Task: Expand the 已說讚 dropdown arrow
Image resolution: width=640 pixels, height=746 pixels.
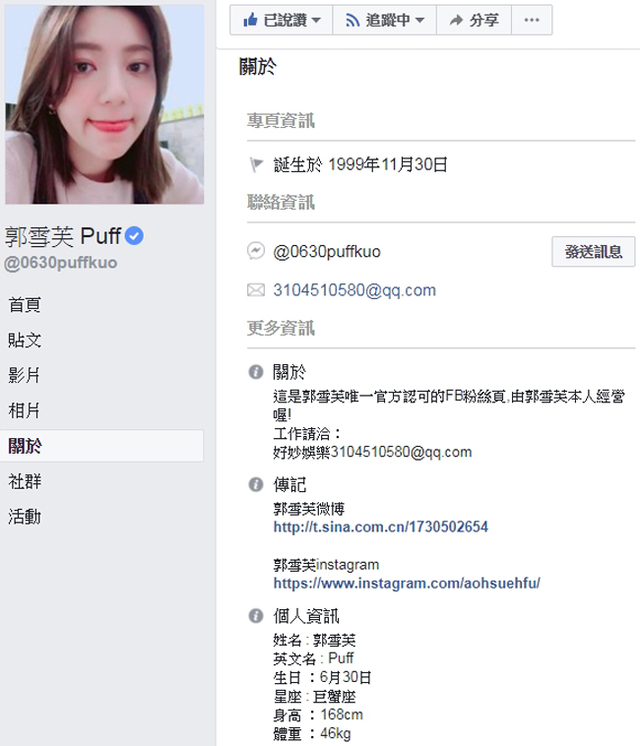Action: click(316, 20)
